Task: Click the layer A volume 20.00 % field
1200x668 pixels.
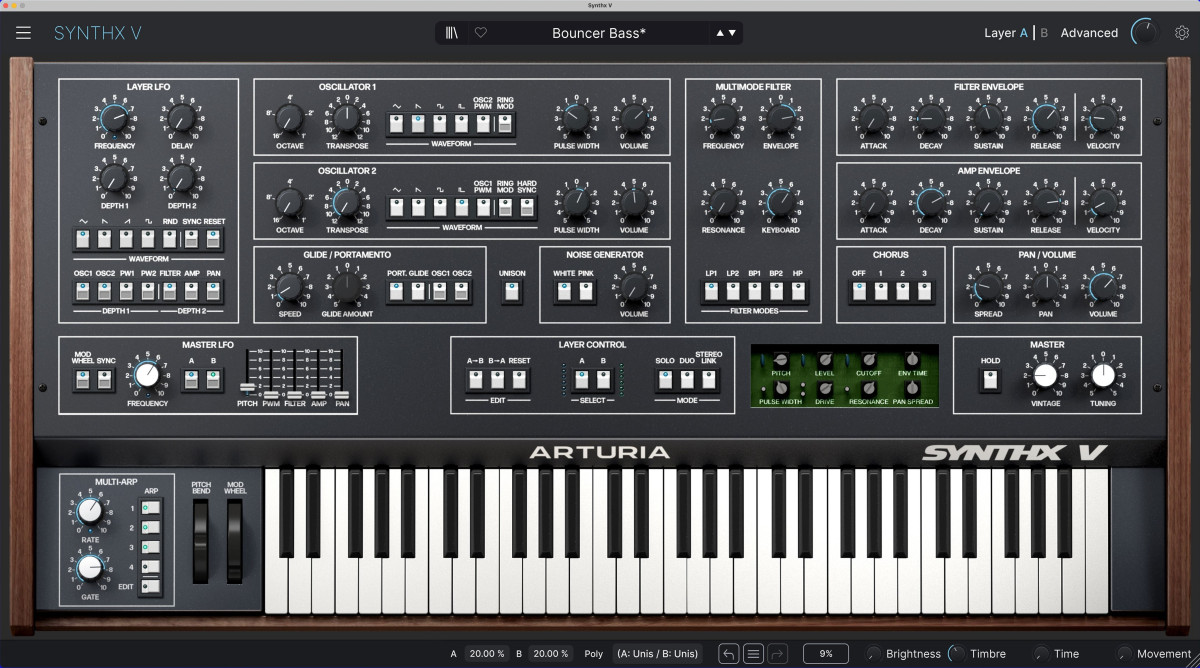Action: (487, 654)
